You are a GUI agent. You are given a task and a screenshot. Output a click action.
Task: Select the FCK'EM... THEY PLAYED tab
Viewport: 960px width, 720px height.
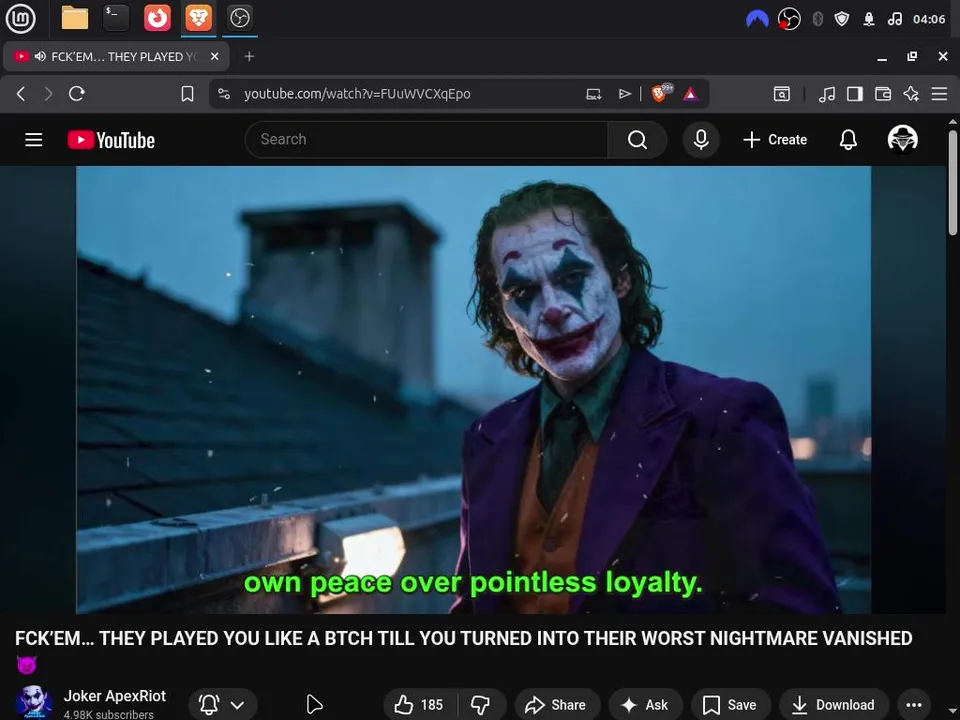pyautogui.click(x=118, y=56)
